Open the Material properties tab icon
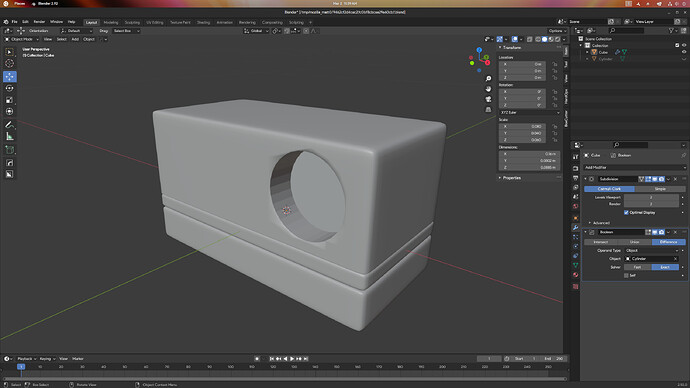 click(576, 275)
